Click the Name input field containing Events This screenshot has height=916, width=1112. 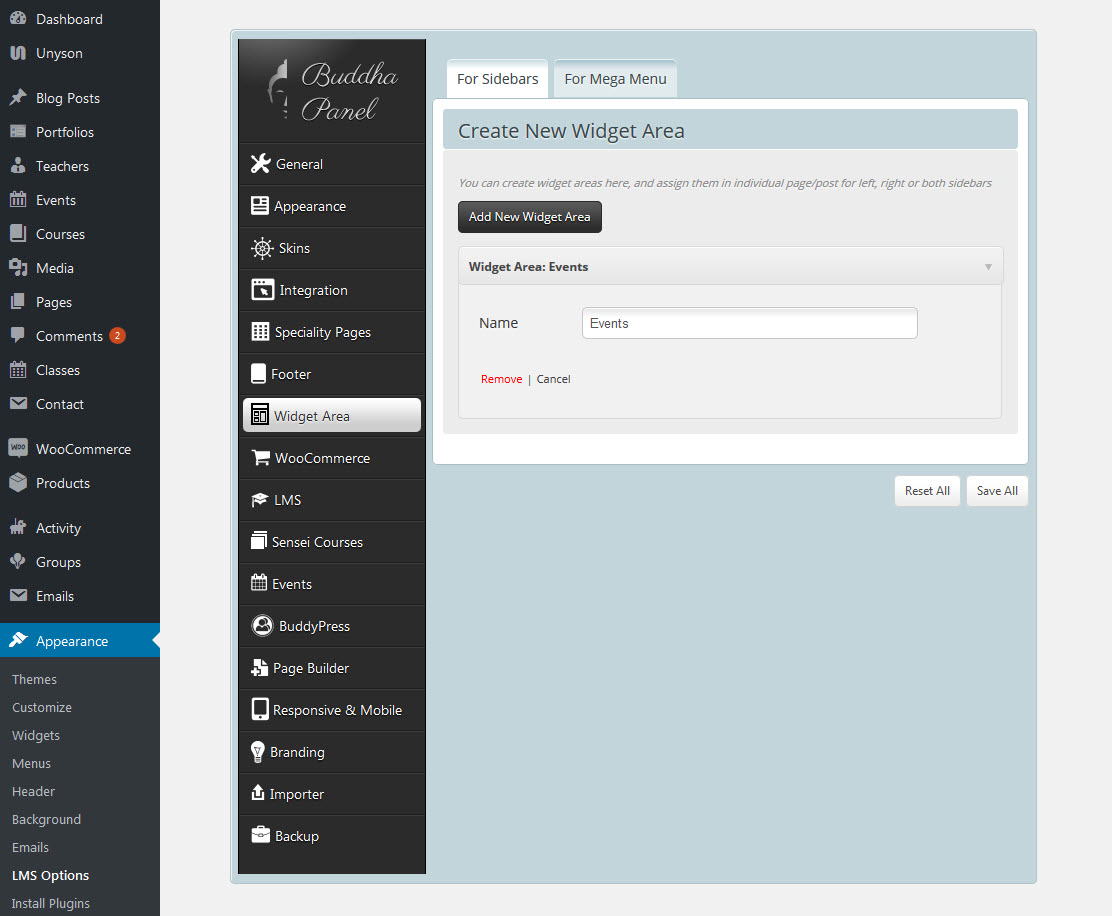pos(749,323)
